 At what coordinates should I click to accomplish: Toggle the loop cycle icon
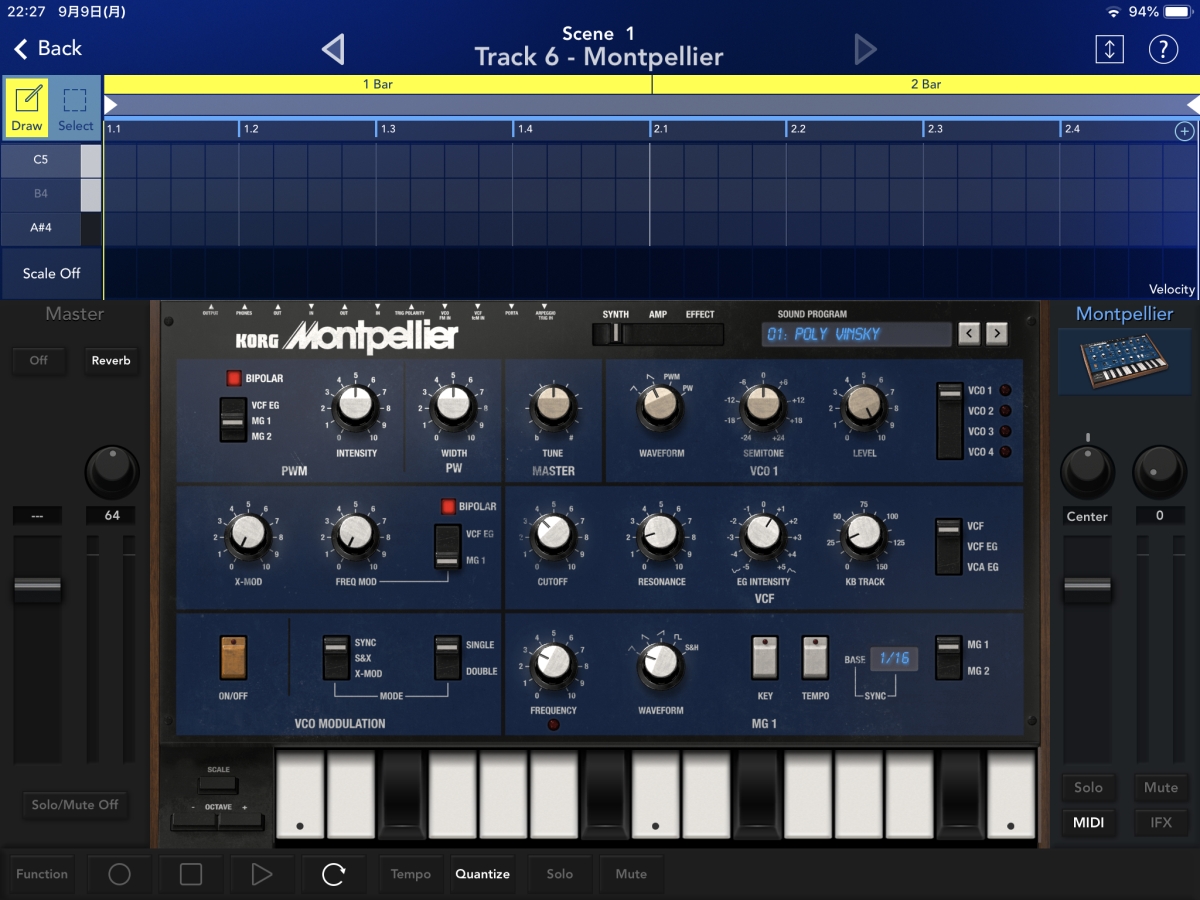(x=333, y=874)
